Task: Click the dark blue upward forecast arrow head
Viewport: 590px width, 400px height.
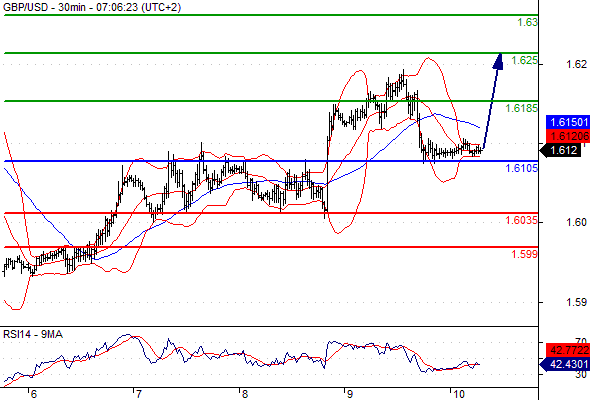Action: (498, 61)
